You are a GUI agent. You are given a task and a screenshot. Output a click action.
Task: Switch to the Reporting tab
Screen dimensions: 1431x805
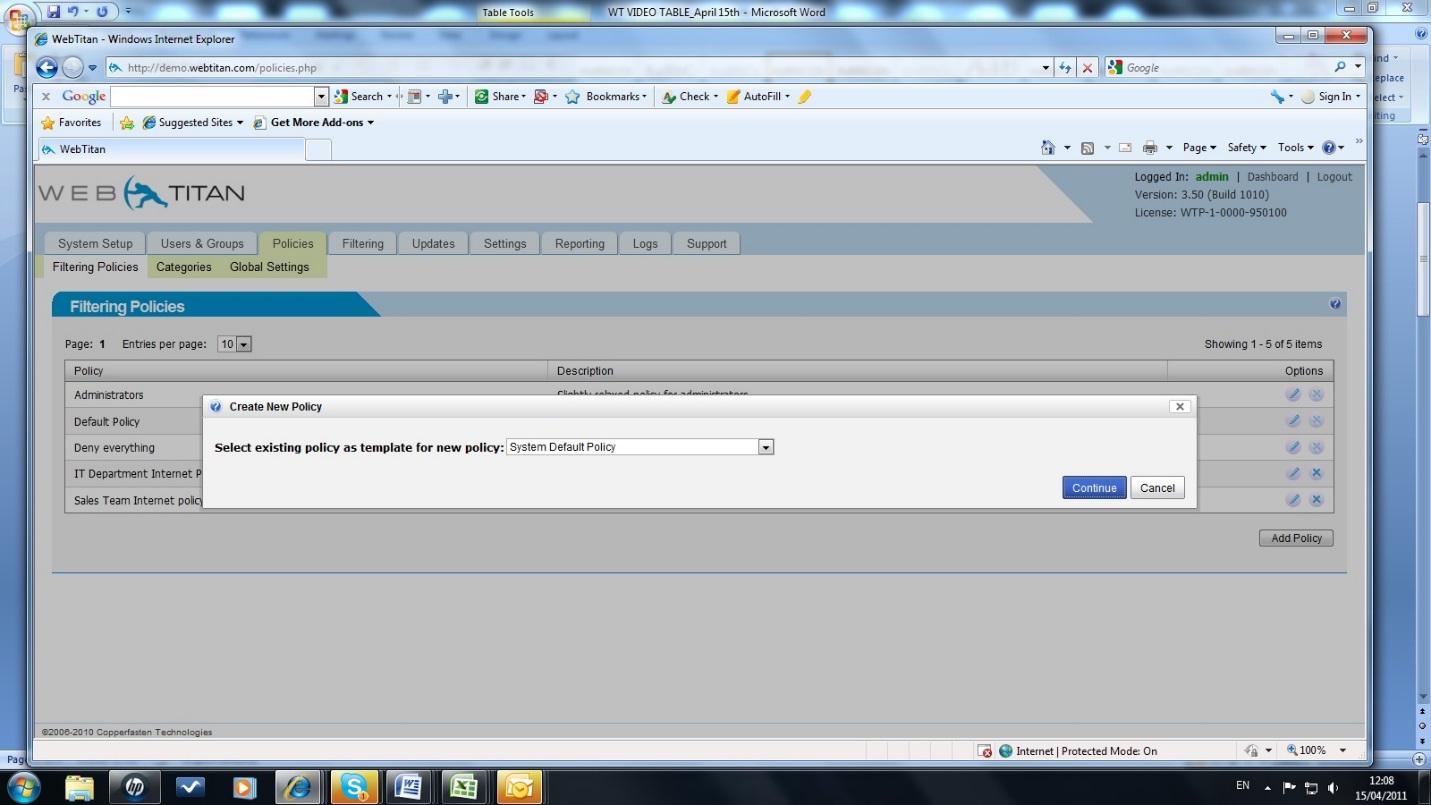tap(579, 243)
